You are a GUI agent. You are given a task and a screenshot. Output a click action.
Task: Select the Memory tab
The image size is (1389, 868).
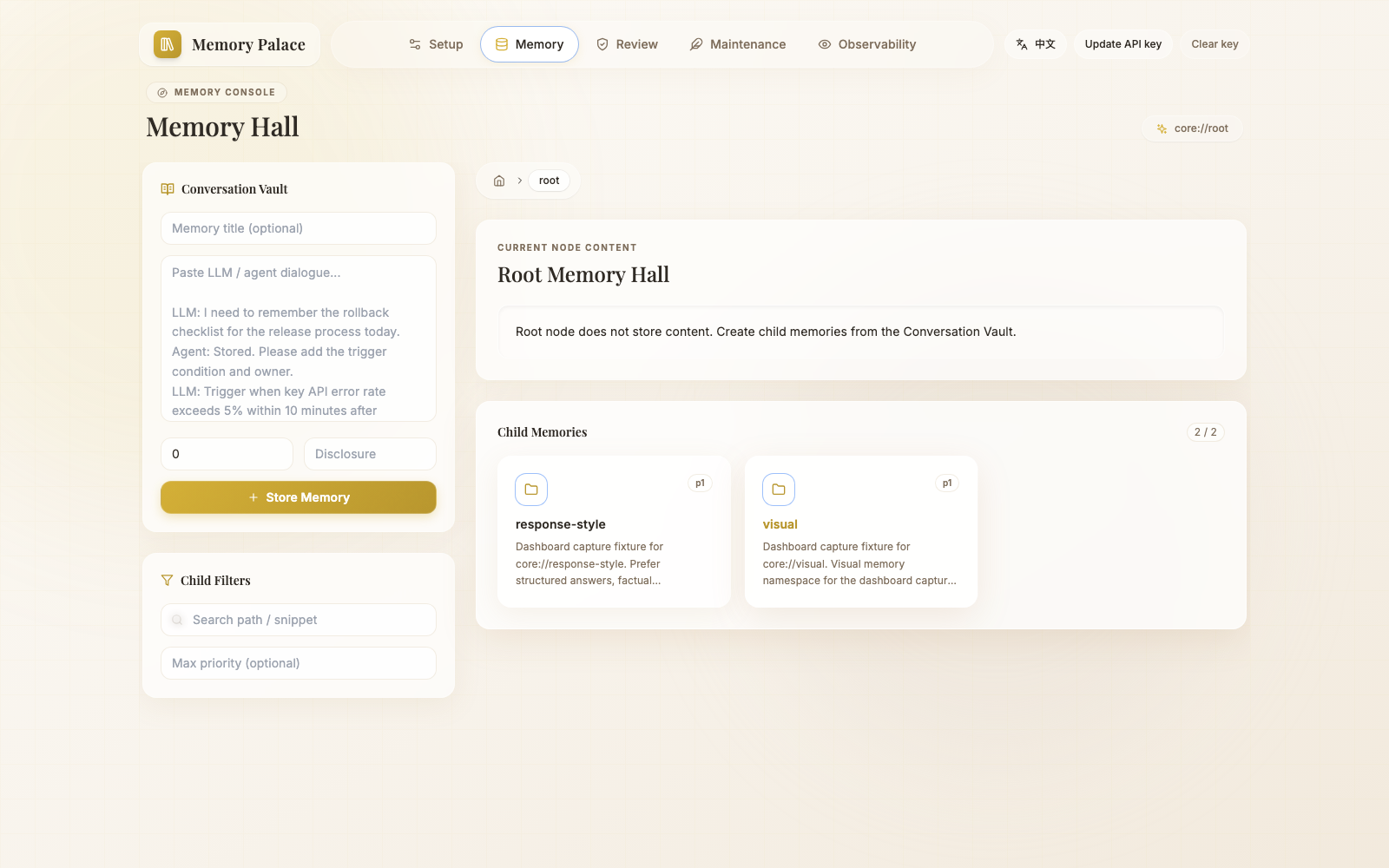(x=530, y=44)
